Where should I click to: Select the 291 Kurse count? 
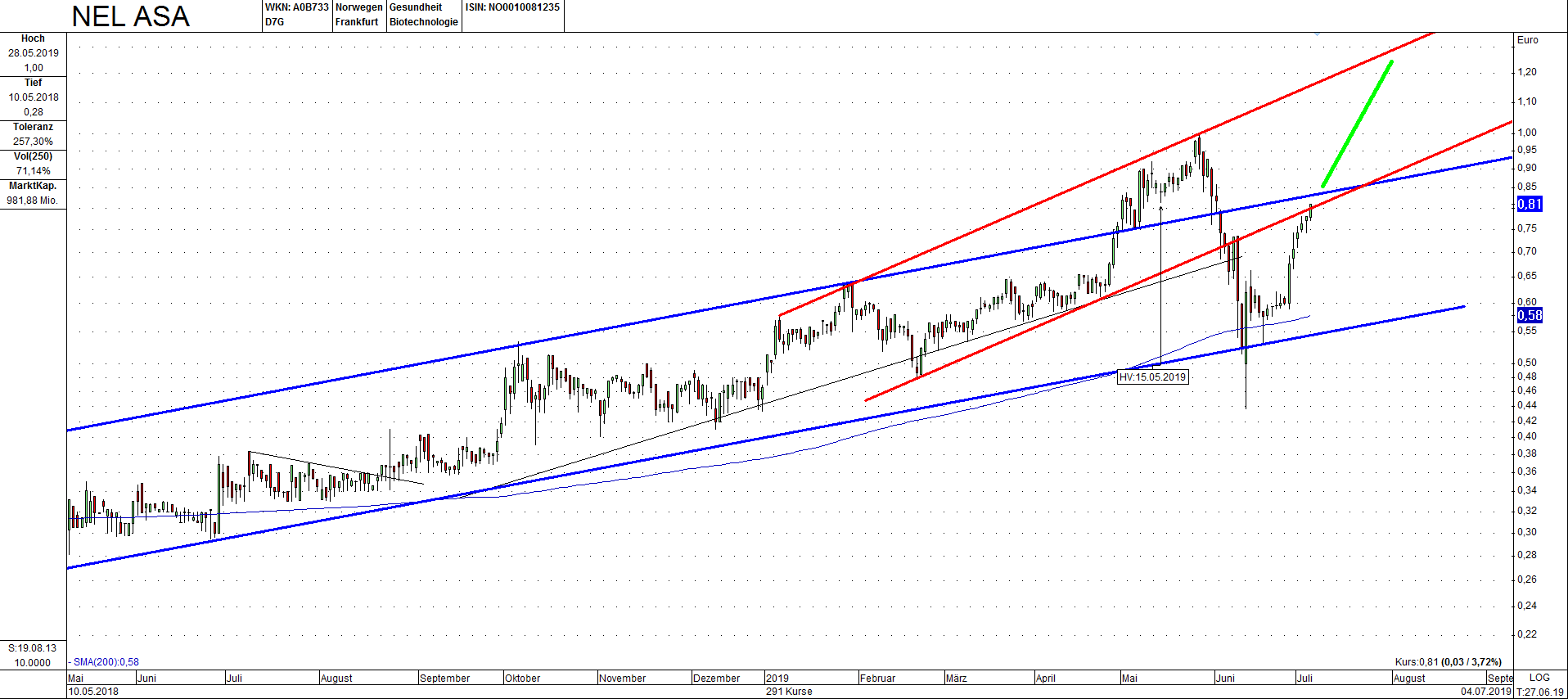tap(789, 692)
